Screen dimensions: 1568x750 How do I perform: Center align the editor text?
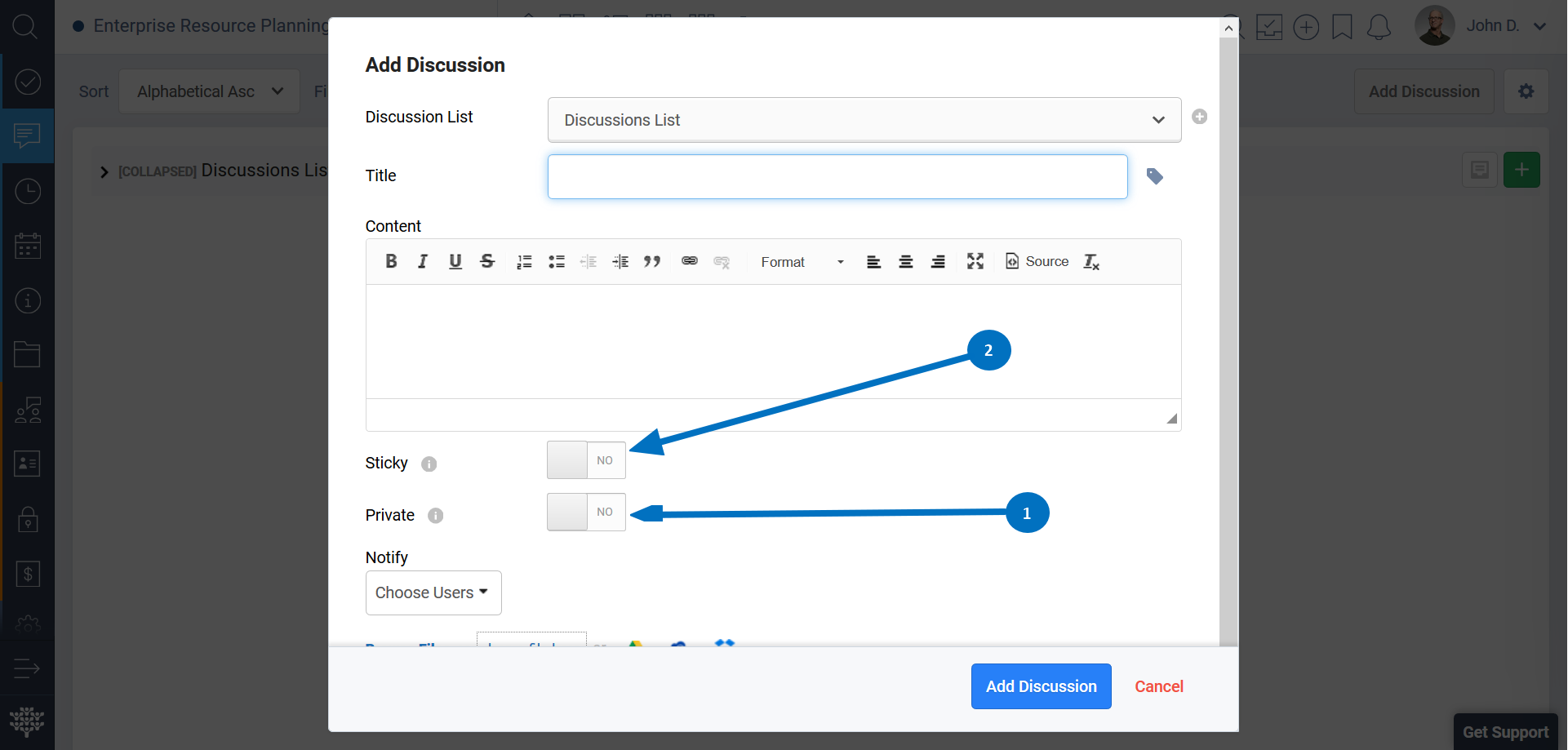coord(905,262)
